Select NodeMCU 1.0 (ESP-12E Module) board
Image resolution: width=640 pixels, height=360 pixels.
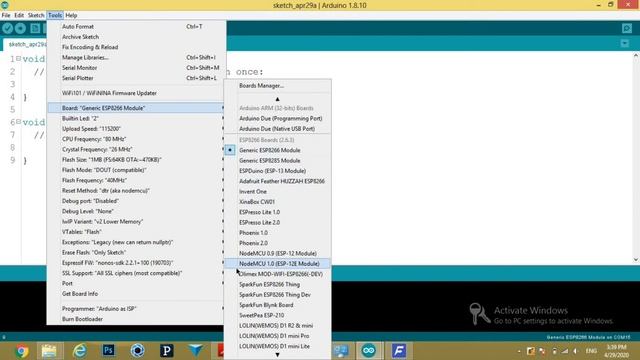click(x=278, y=264)
